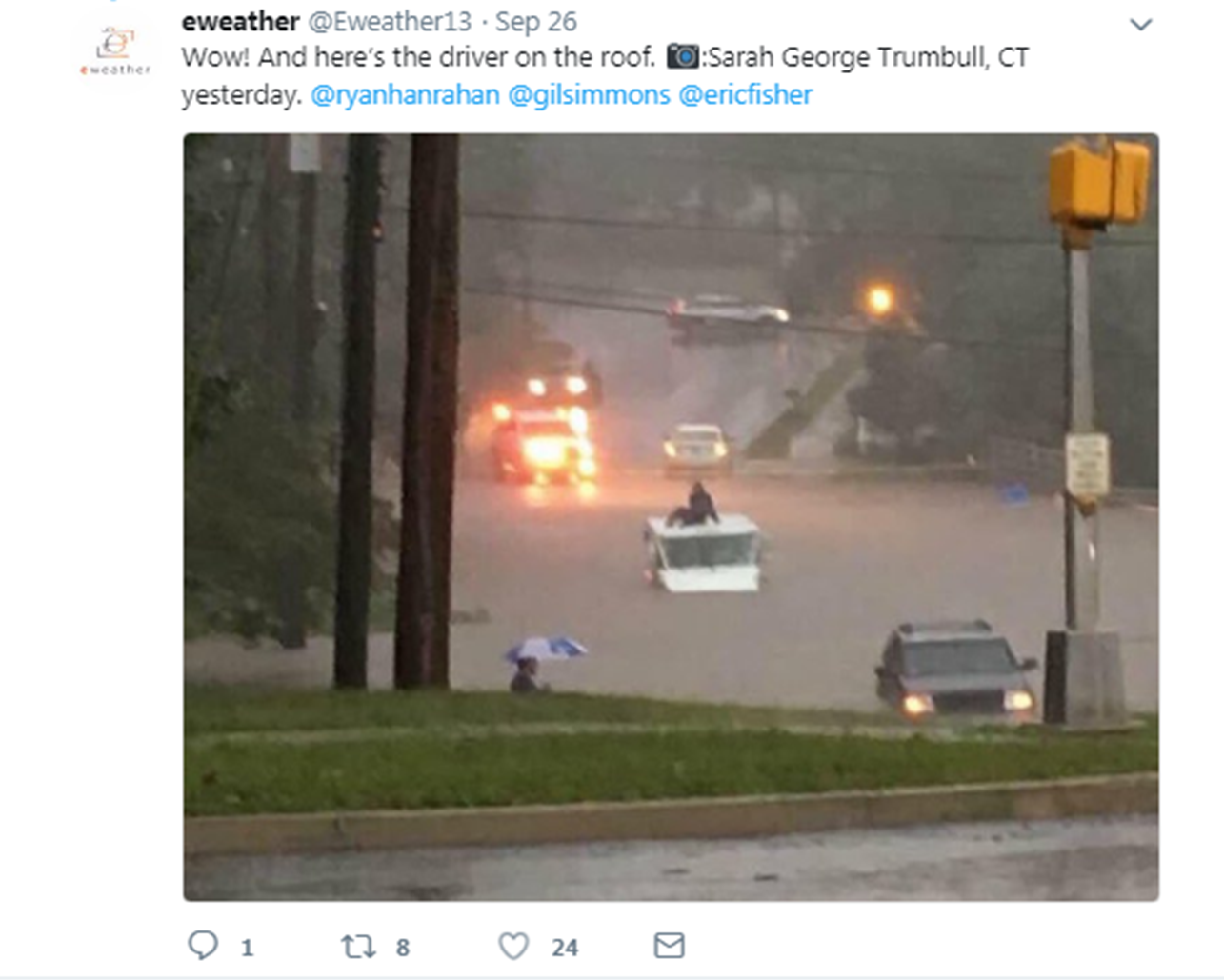Open the @gilsimmons mention

coord(589,95)
